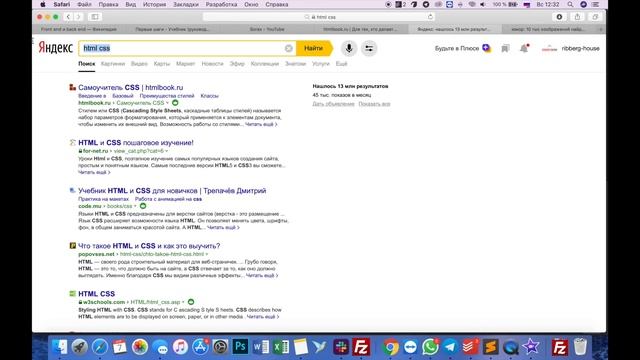
Task: Click green verified badge beside code.mu result
Action: [143, 206]
